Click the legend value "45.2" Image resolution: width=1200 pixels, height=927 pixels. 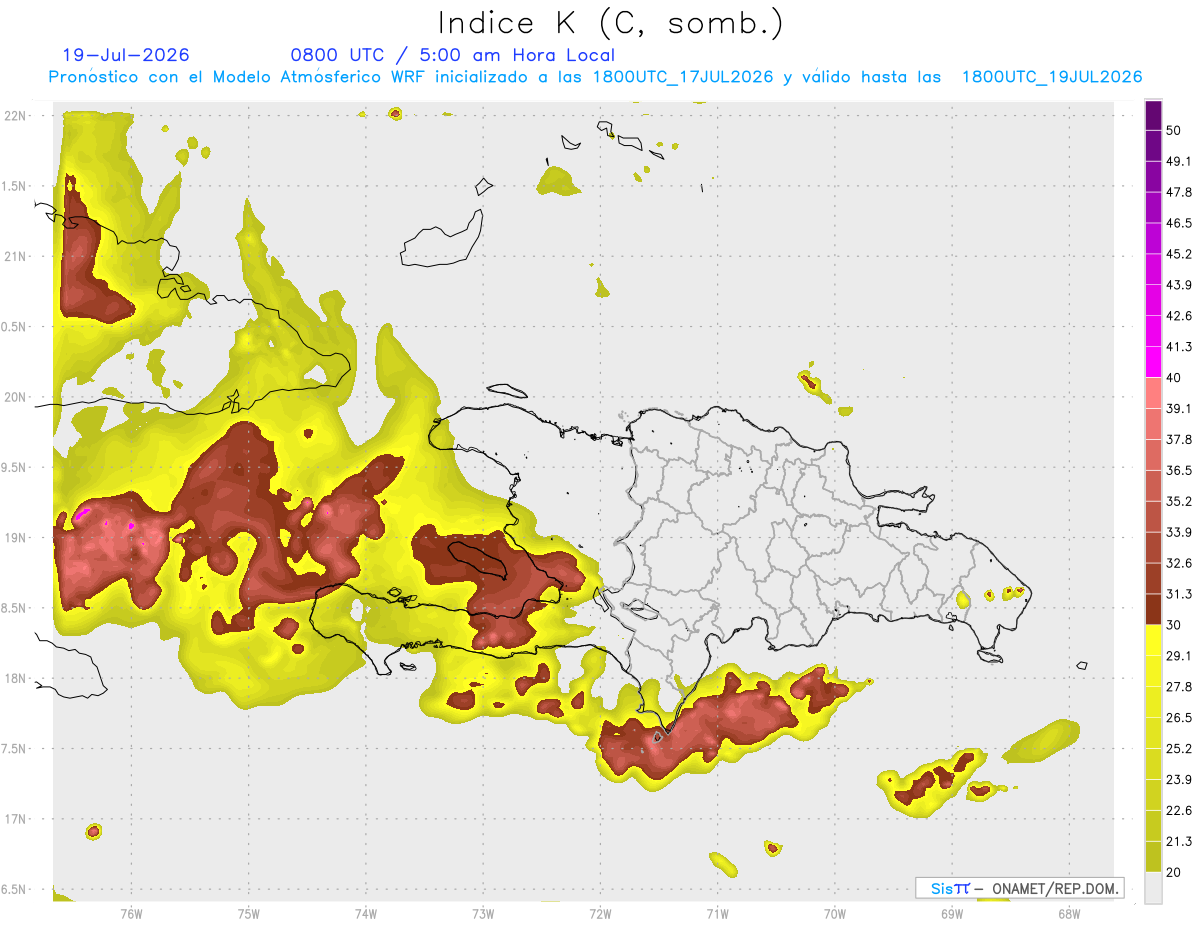click(1180, 254)
